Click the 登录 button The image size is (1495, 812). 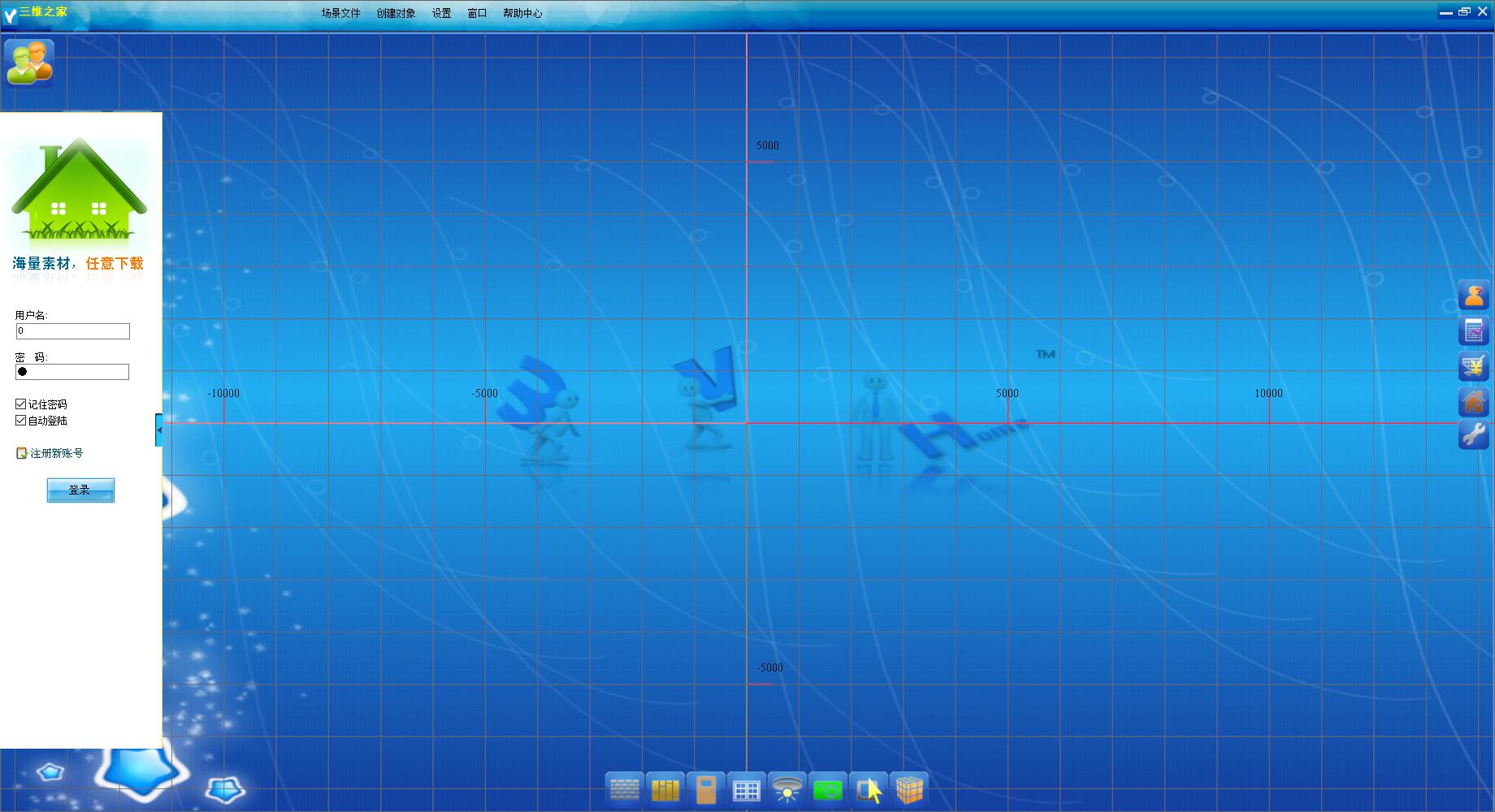click(80, 490)
